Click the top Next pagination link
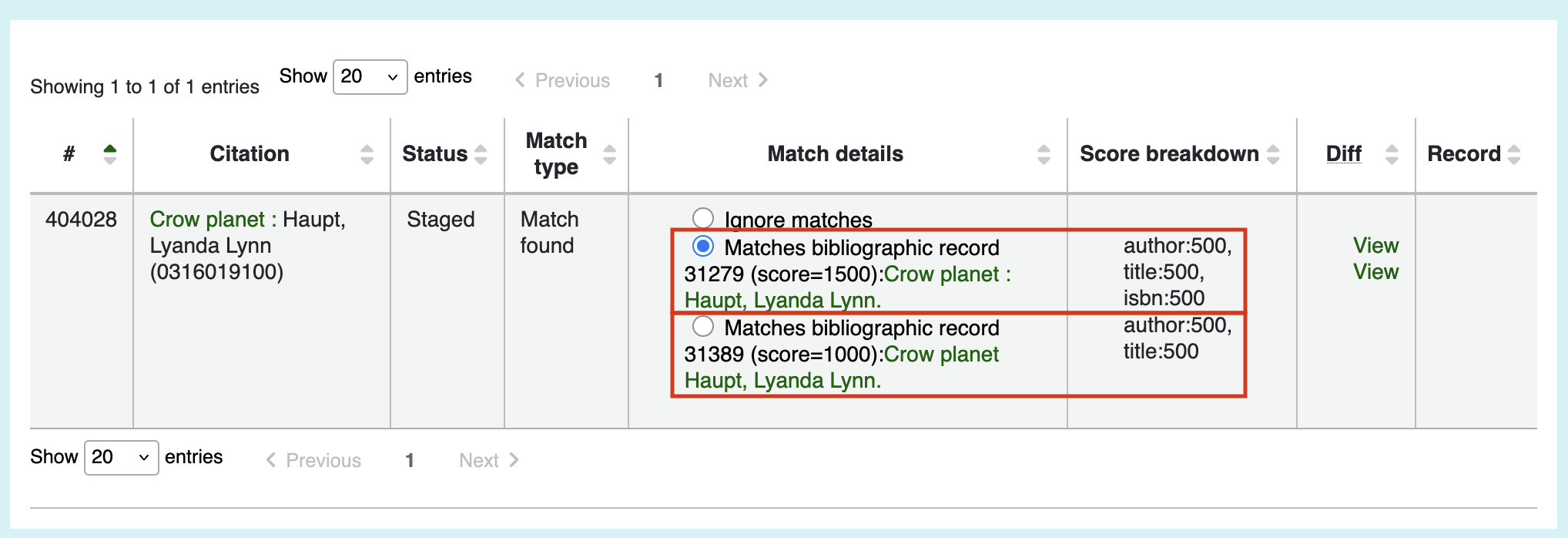Screen dimensions: 1568x538 [738, 80]
